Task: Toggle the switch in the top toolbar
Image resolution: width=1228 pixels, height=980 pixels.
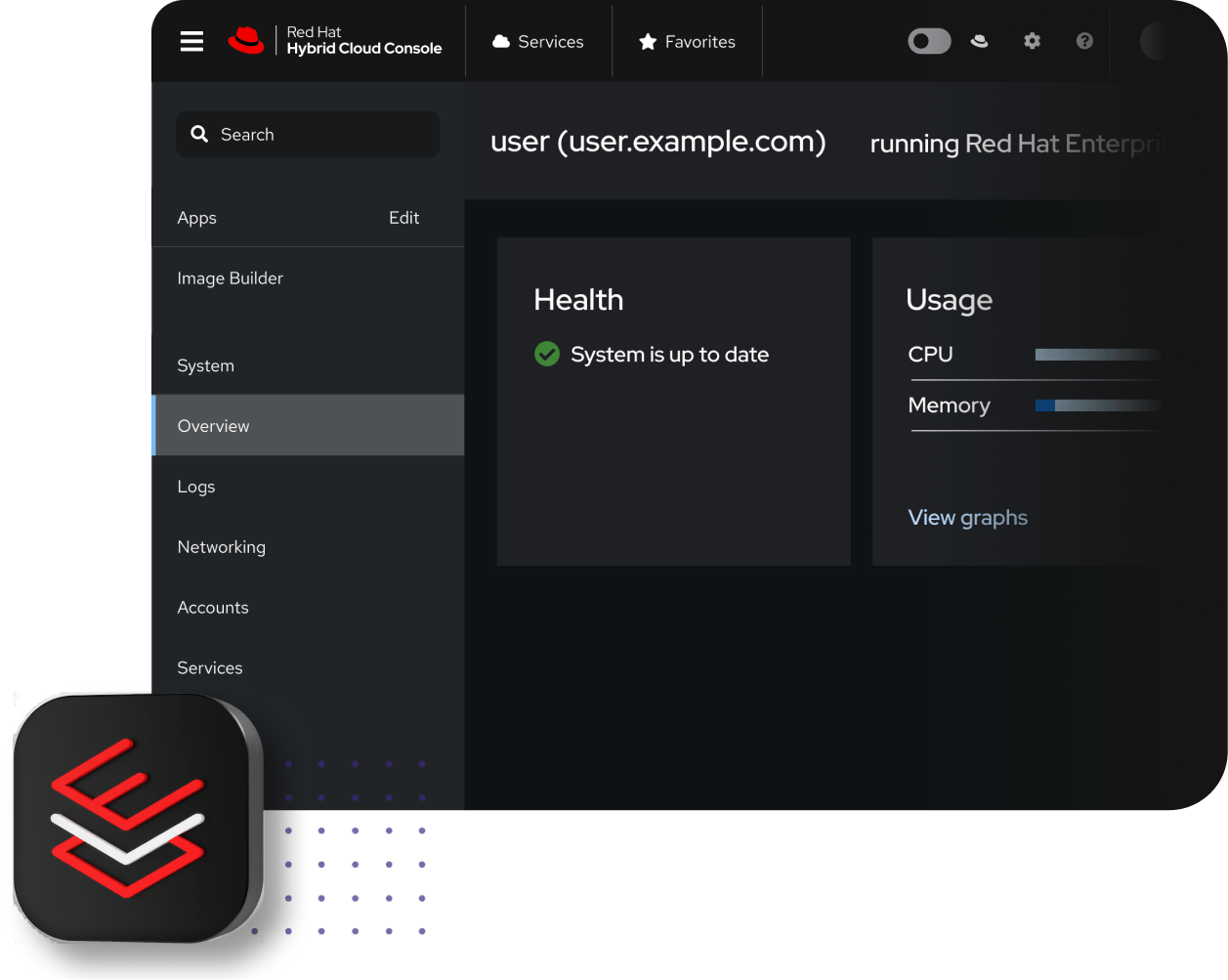Action: click(928, 41)
